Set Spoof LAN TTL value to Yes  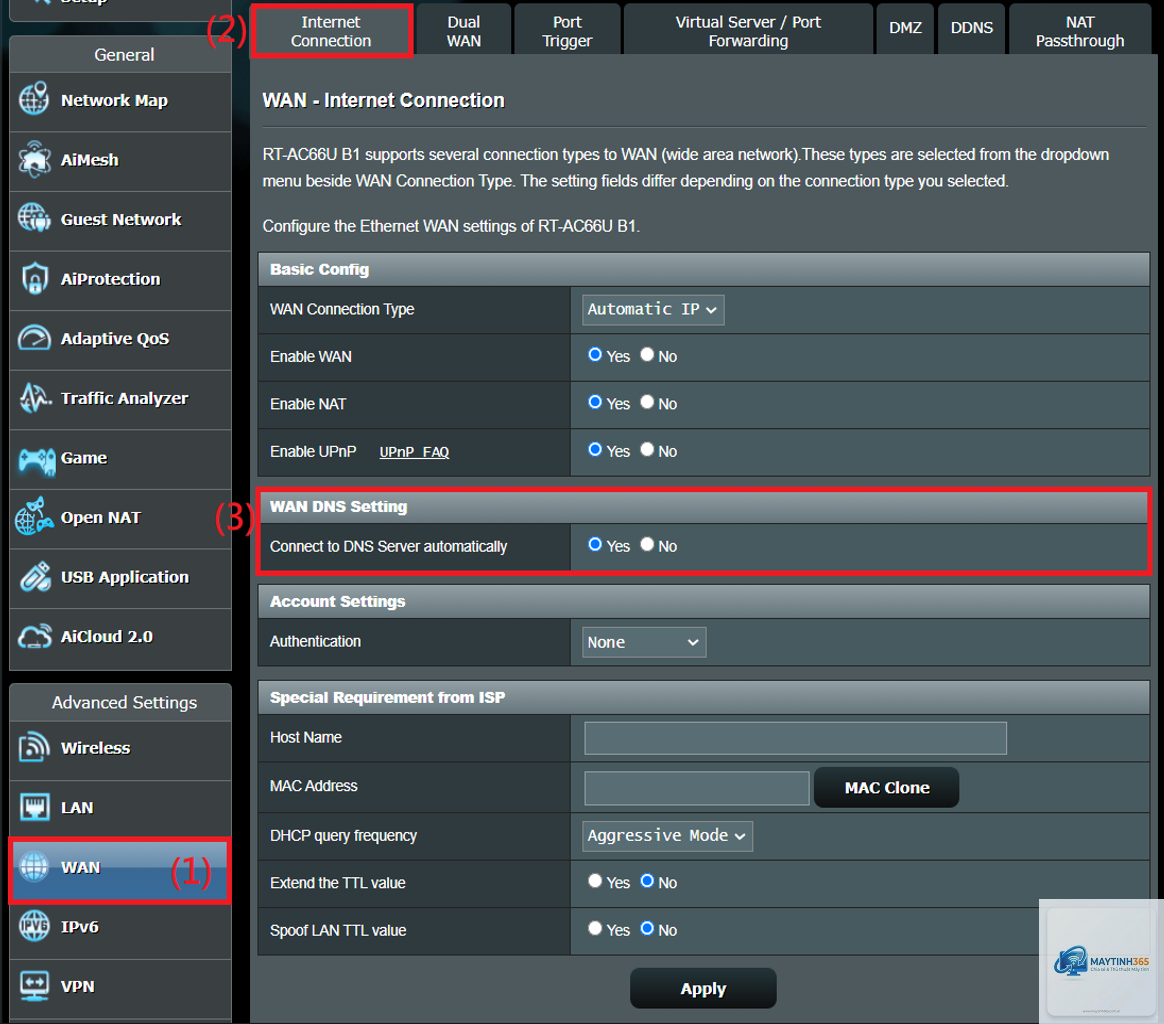pos(595,929)
